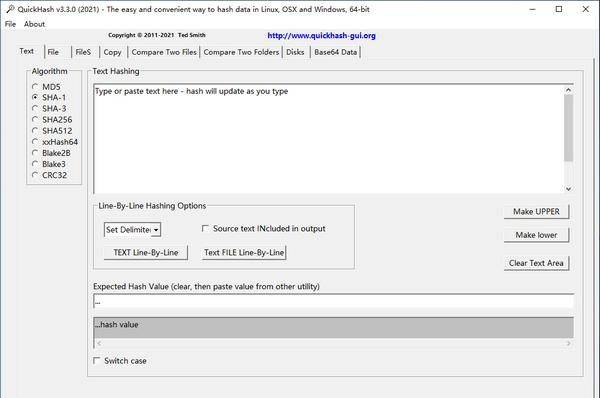
Task: Minimize the QuickHash window
Action: 532,9
